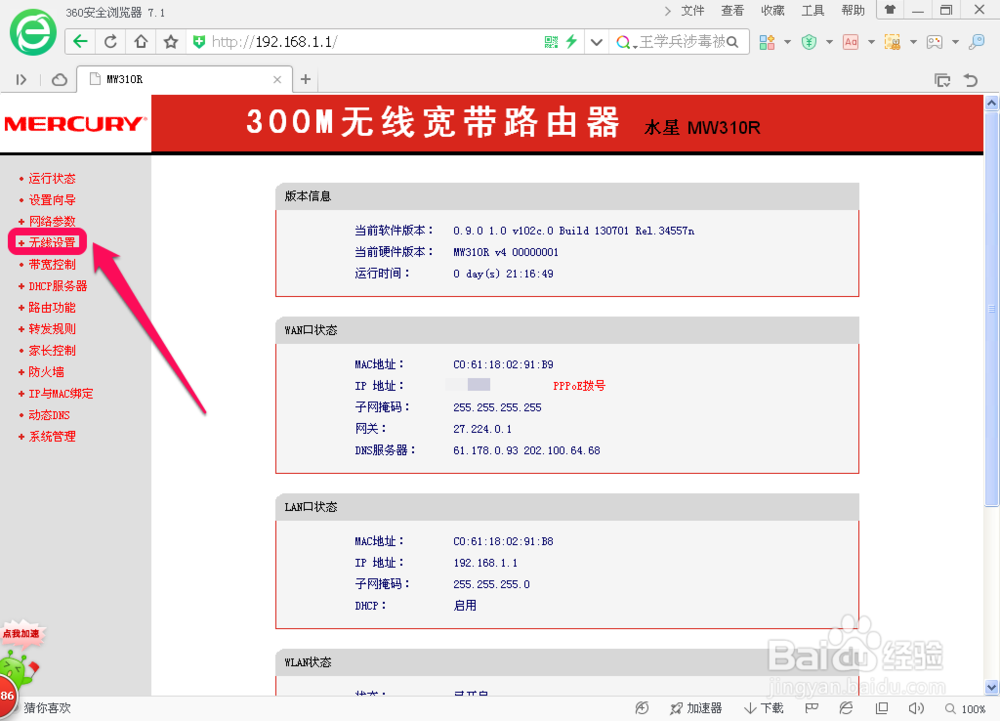Expand 路由功能 menu item

point(52,307)
